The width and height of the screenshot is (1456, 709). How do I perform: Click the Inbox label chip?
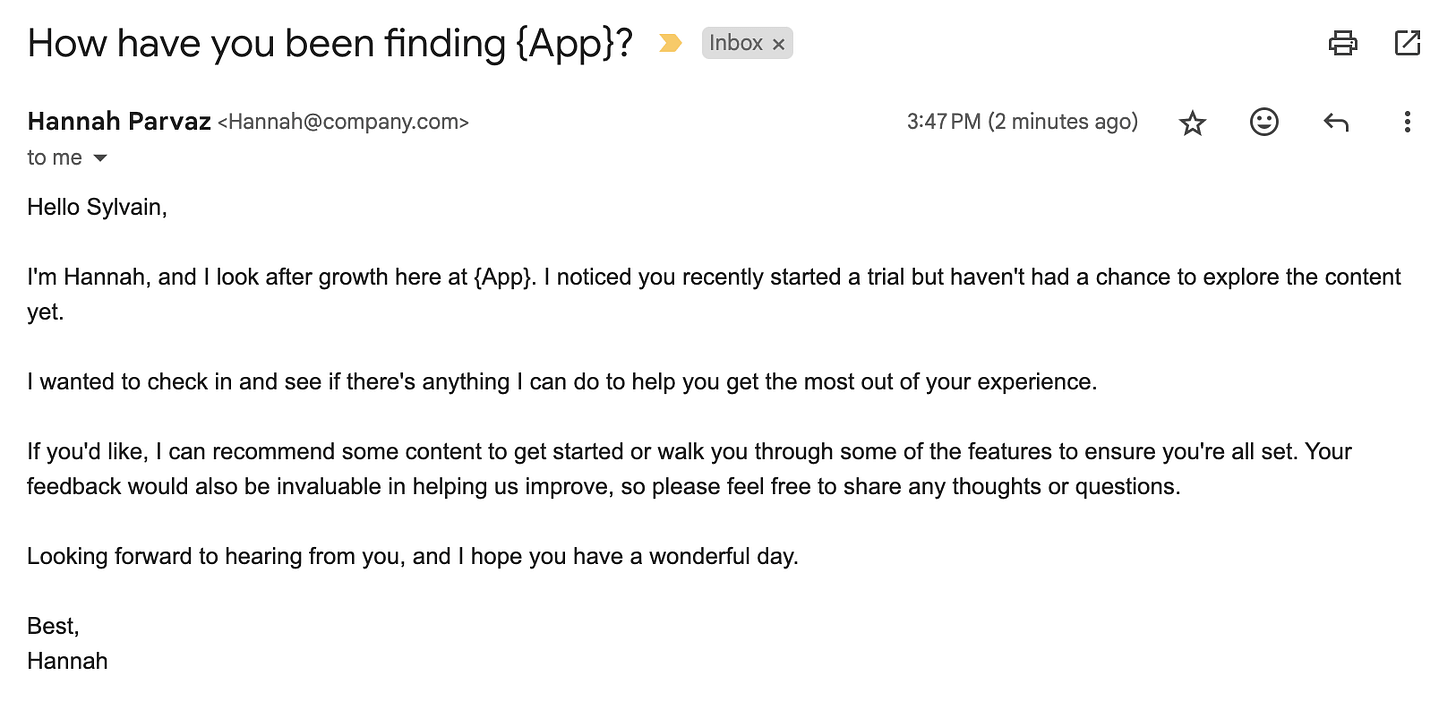click(x=736, y=43)
